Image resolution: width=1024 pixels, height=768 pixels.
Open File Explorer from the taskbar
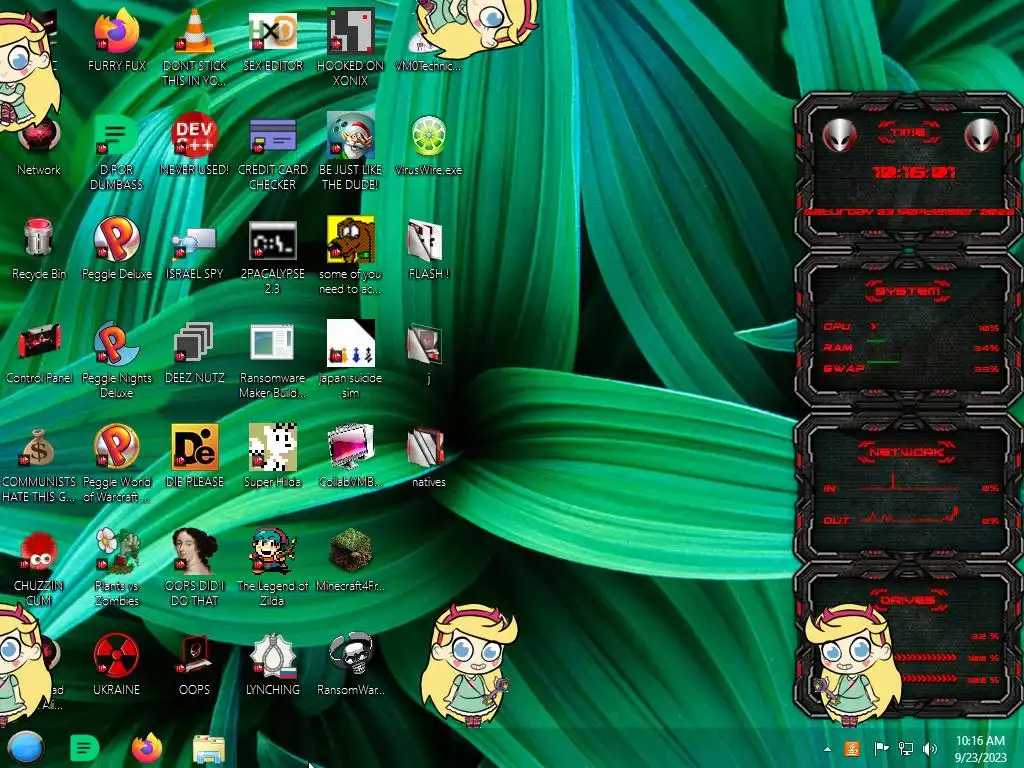[209, 750]
